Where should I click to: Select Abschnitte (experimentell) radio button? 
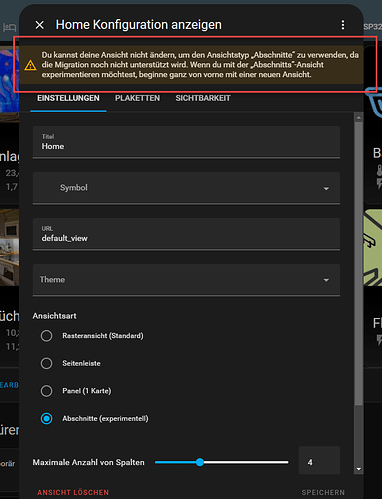pyautogui.click(x=46, y=418)
